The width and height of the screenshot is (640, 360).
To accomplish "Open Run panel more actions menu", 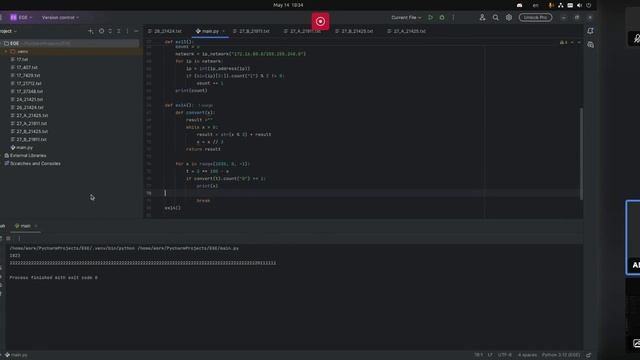I will click(x=19, y=238).
